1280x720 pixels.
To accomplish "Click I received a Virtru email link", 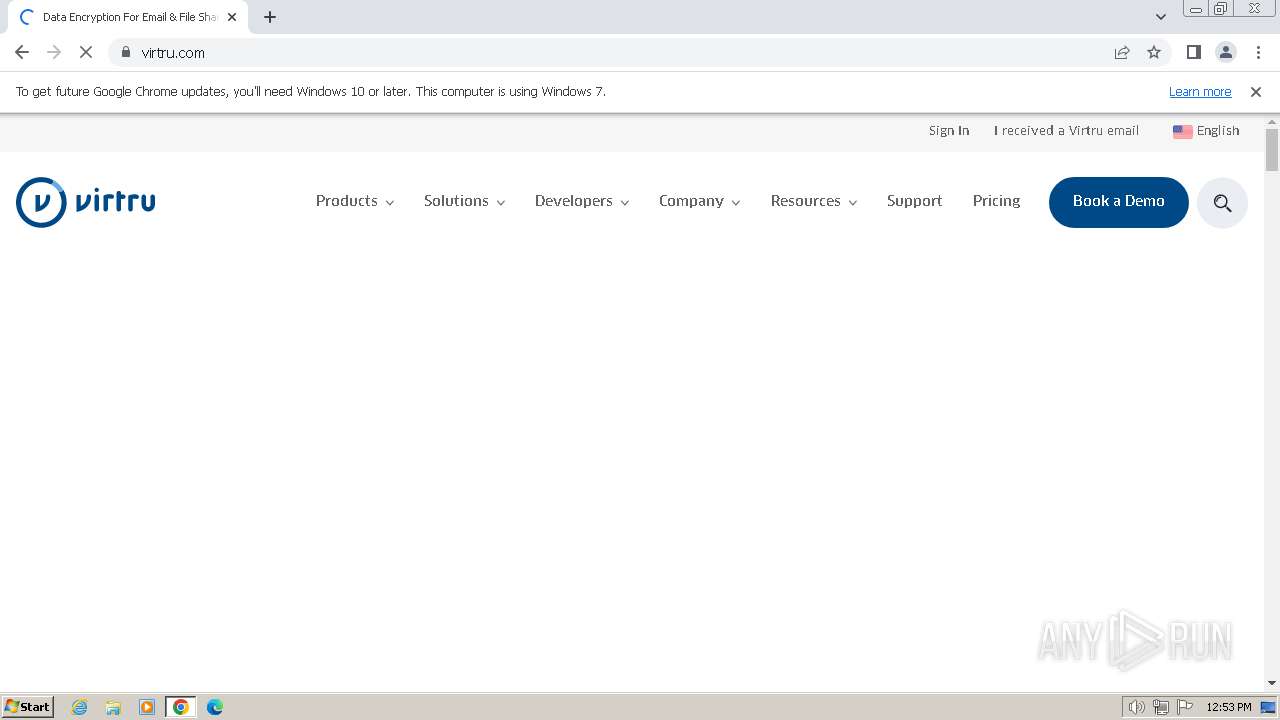I will click(x=1066, y=131).
